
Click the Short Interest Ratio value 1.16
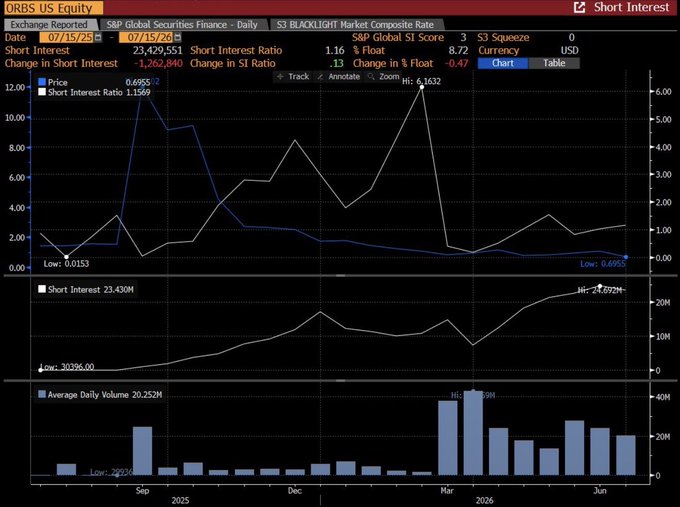point(334,51)
